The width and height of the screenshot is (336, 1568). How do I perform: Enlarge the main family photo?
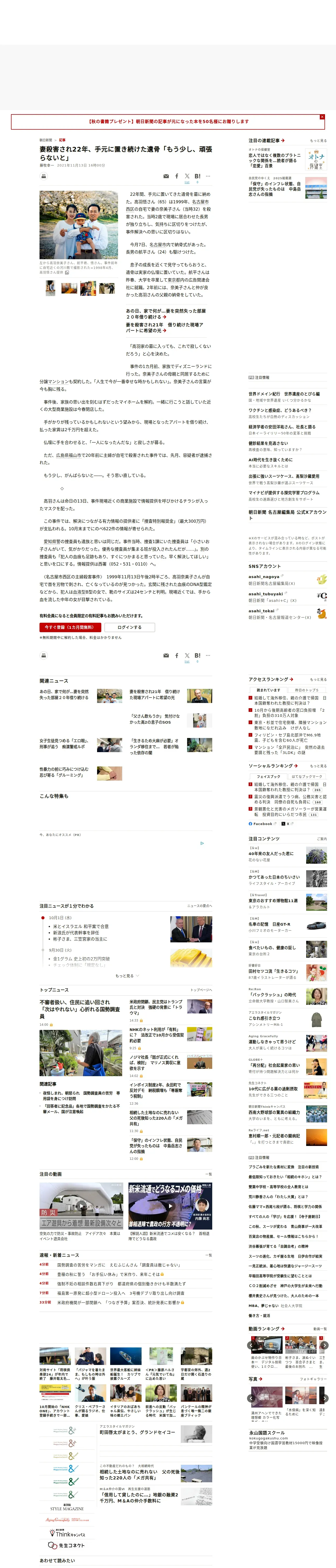(x=79, y=225)
